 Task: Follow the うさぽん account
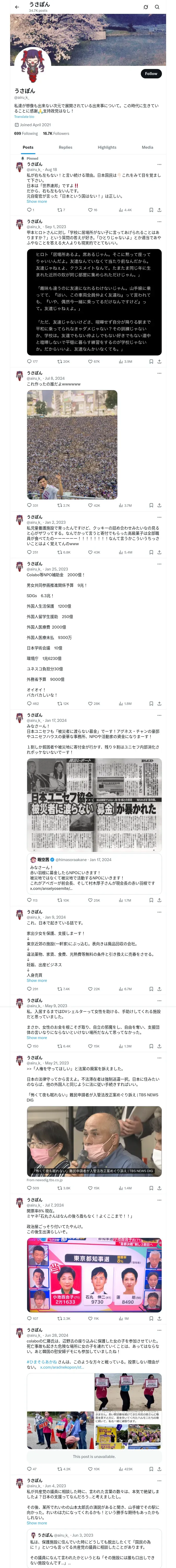(x=150, y=74)
